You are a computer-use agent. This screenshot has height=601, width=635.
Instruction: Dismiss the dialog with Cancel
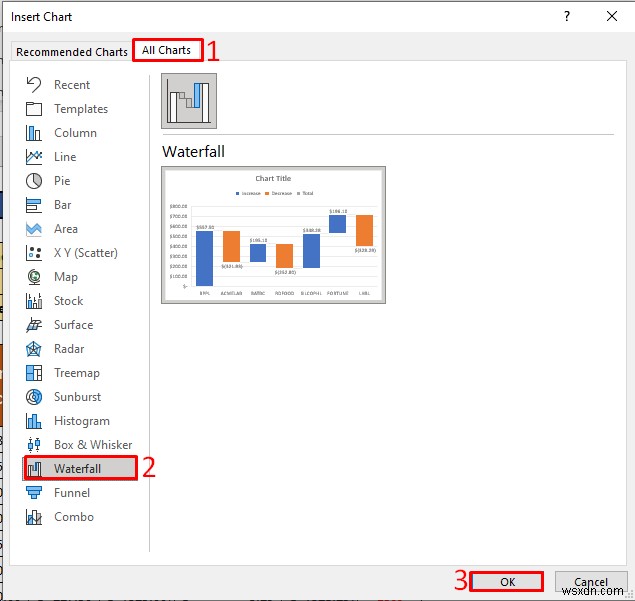pos(591,582)
